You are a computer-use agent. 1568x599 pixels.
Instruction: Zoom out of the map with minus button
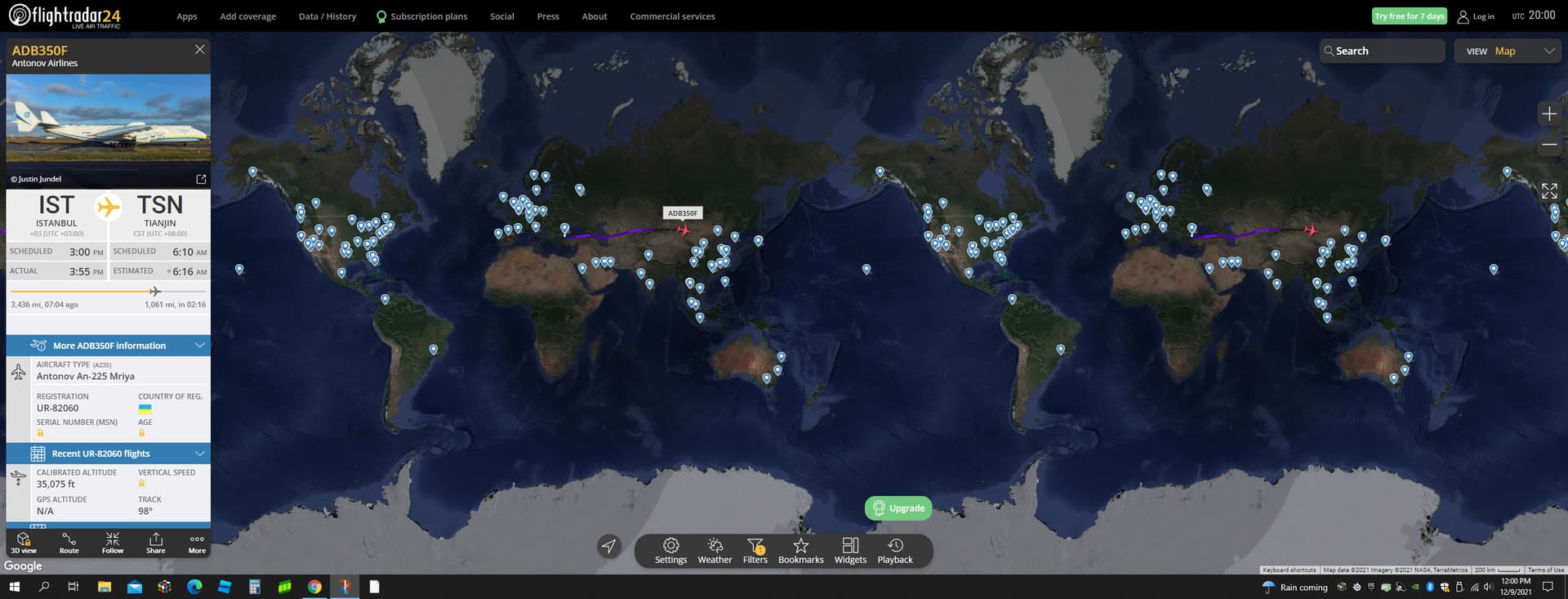point(1549,145)
